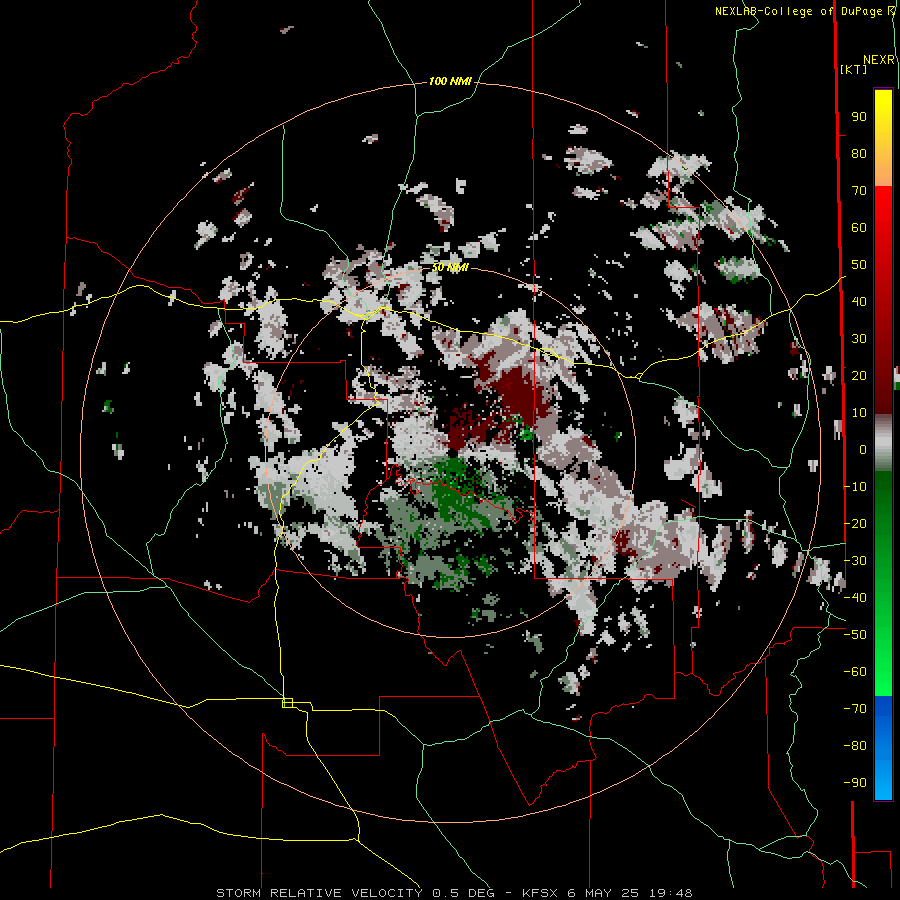Click the -60 value on the velocity scale
Viewport: 900px width, 900px height.
pyautogui.click(x=855, y=672)
